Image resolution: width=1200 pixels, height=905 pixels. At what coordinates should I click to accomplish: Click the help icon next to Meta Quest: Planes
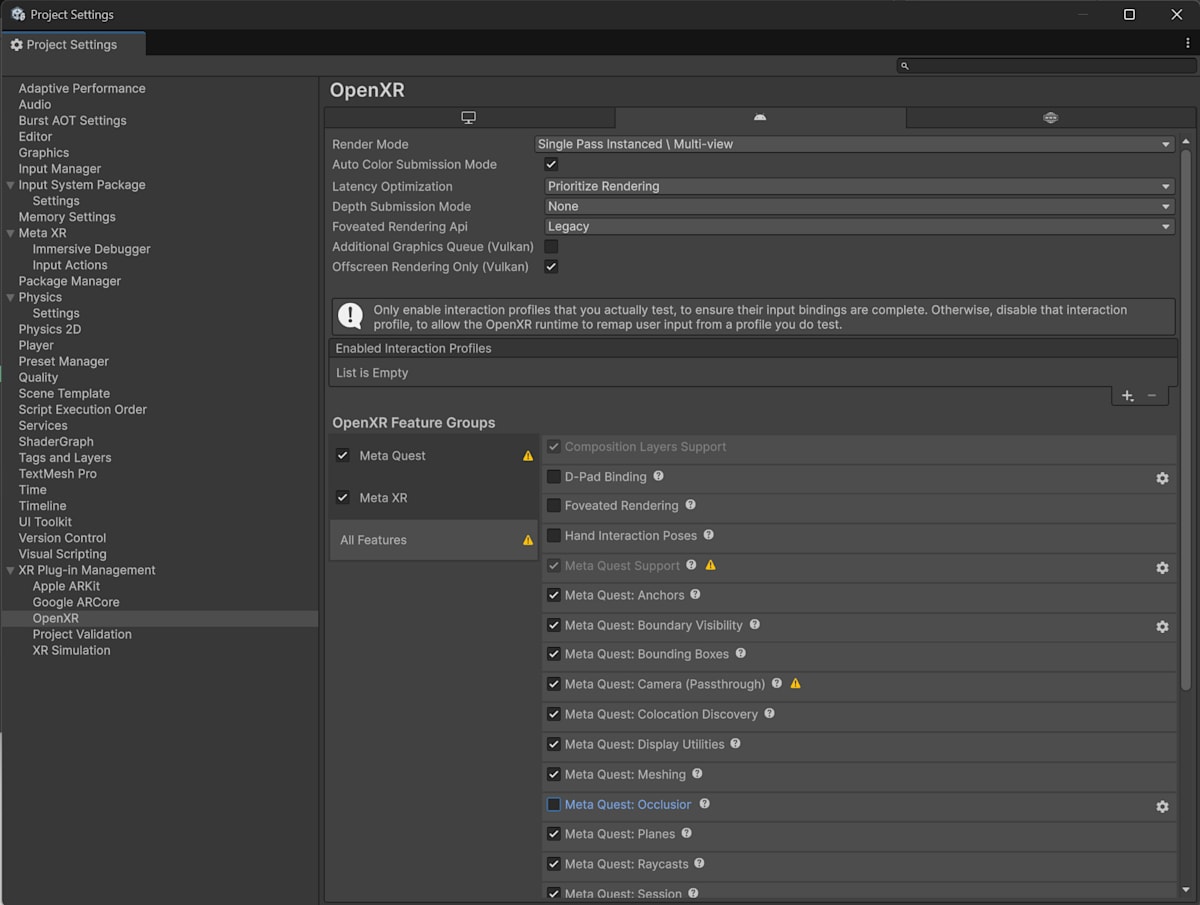(686, 833)
